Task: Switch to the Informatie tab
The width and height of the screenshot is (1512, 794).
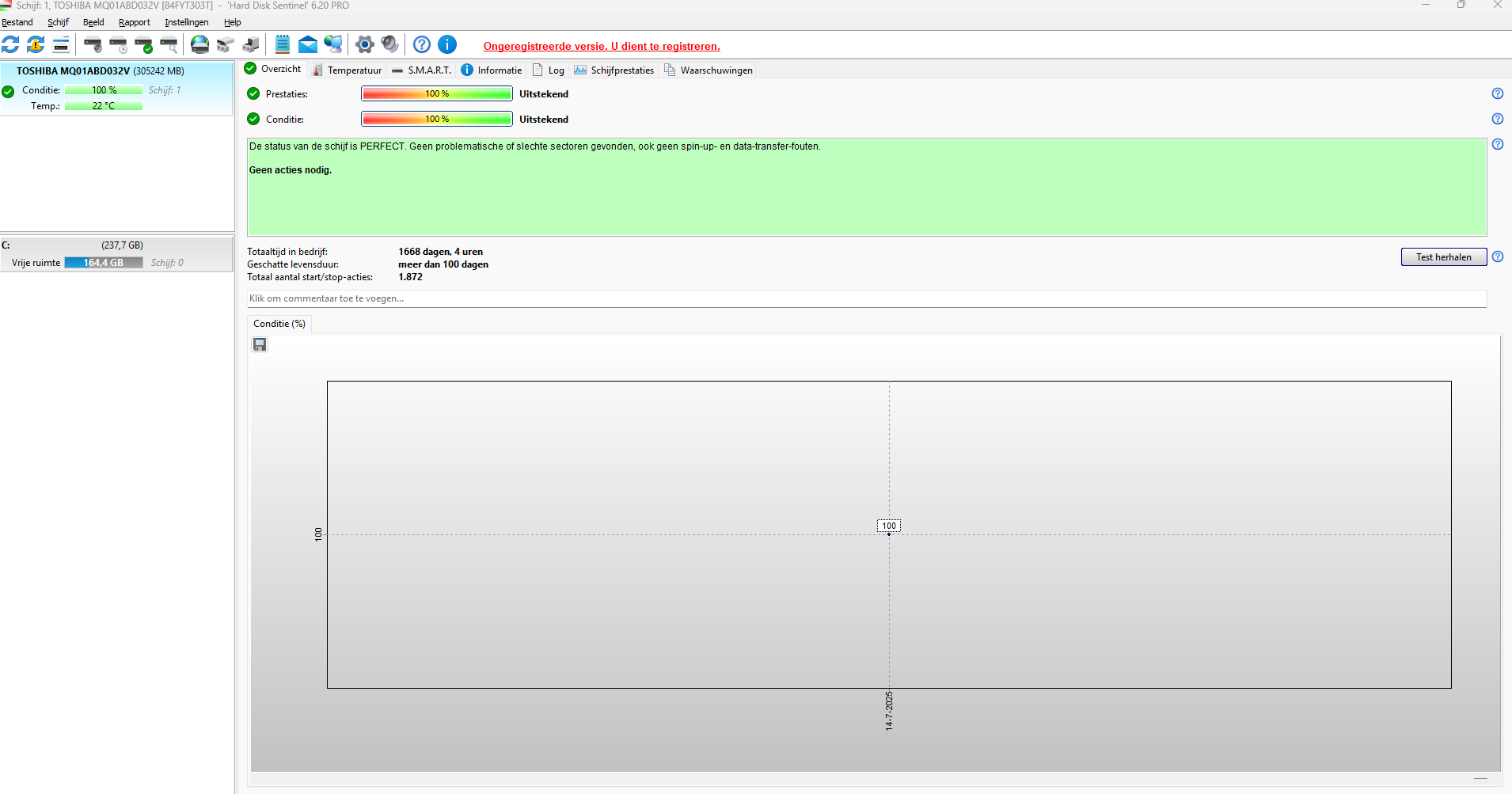Action: [x=492, y=70]
